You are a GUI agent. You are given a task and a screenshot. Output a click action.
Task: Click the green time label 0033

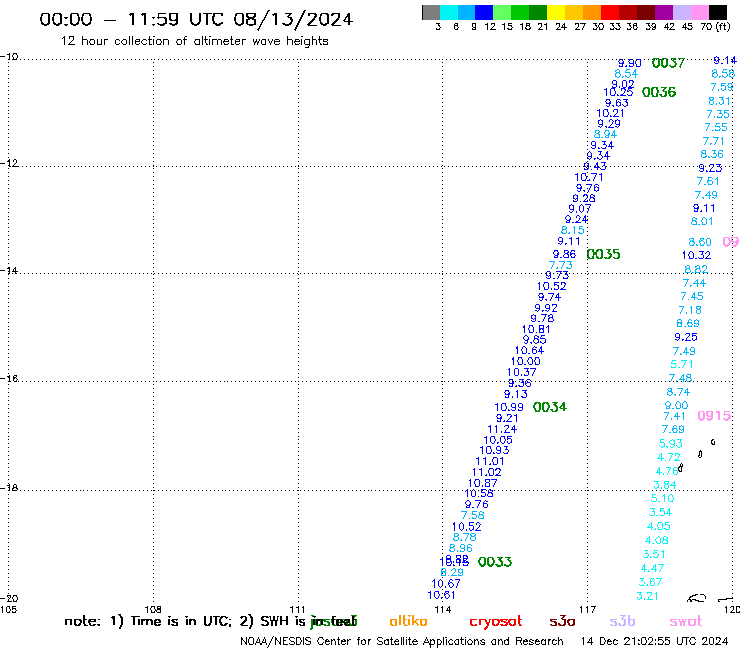pyautogui.click(x=495, y=562)
